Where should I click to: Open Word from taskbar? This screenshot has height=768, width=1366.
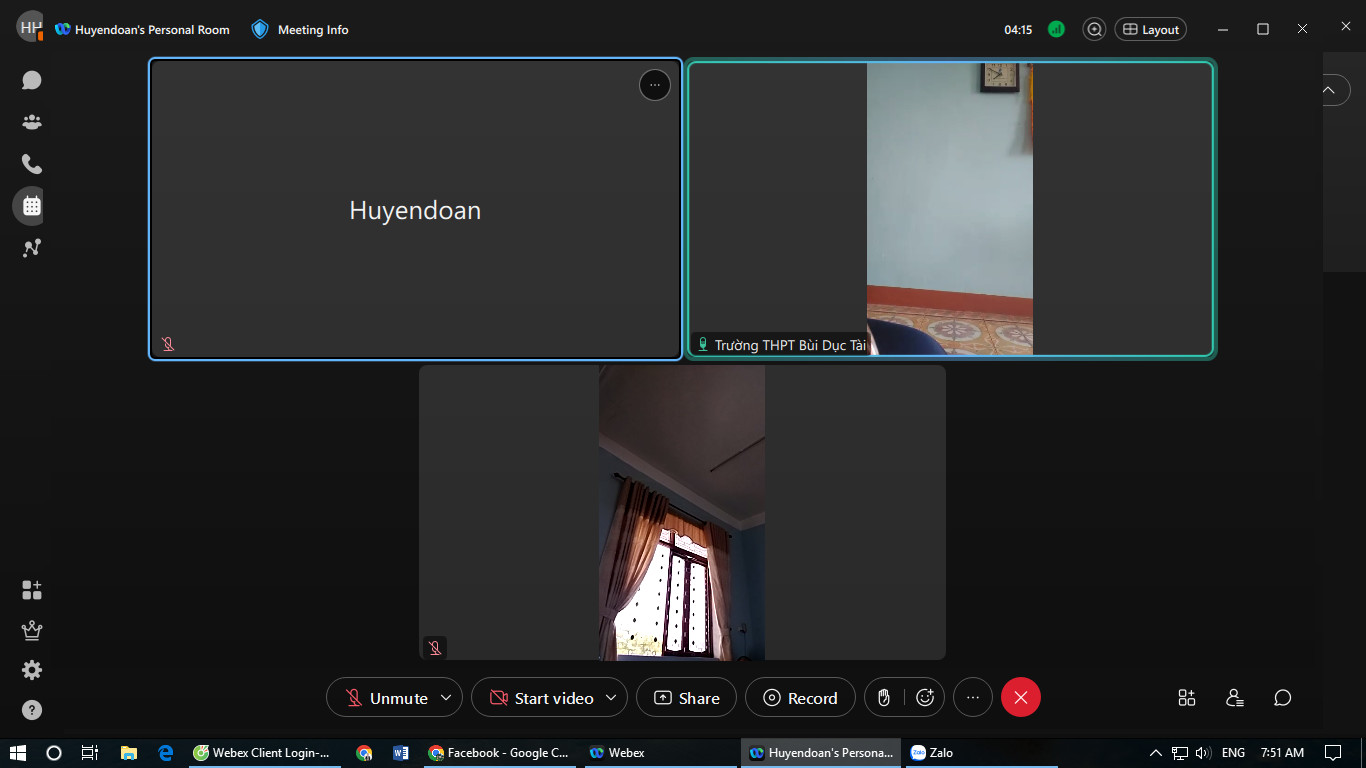pos(401,753)
